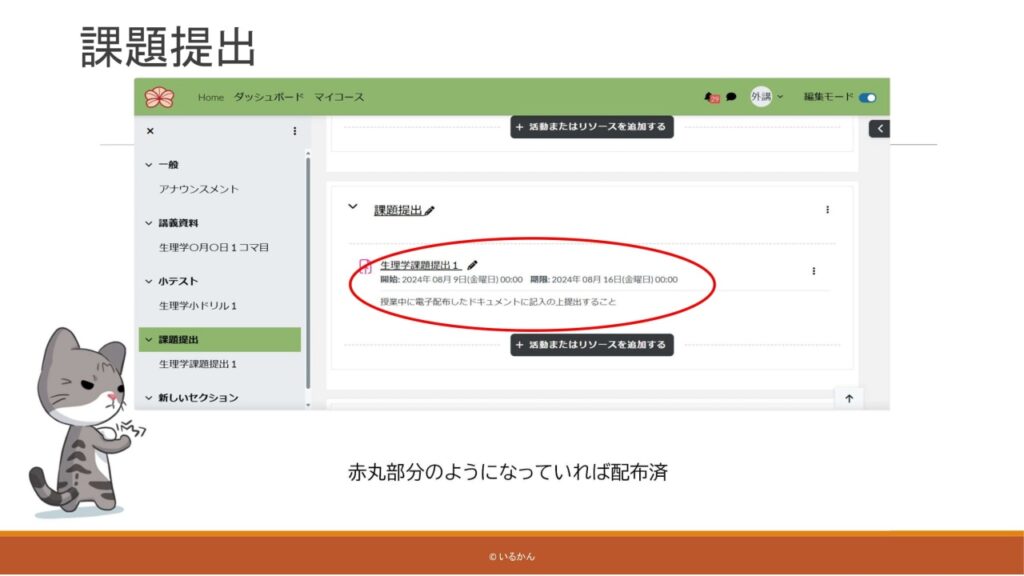
Task: Click the scroll-to-top arrow button
Action: coord(849,398)
